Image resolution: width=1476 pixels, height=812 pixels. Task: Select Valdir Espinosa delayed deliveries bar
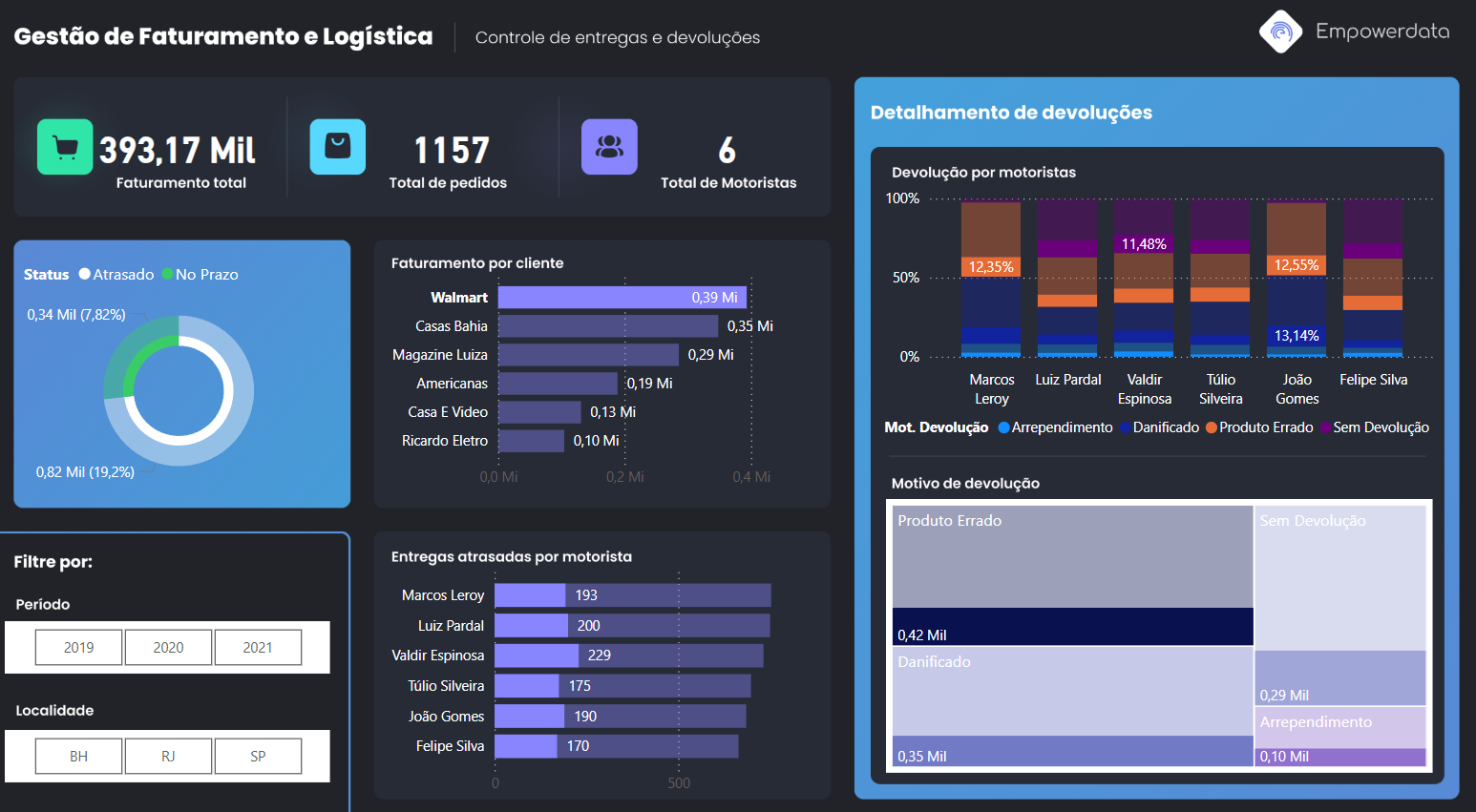pos(536,656)
